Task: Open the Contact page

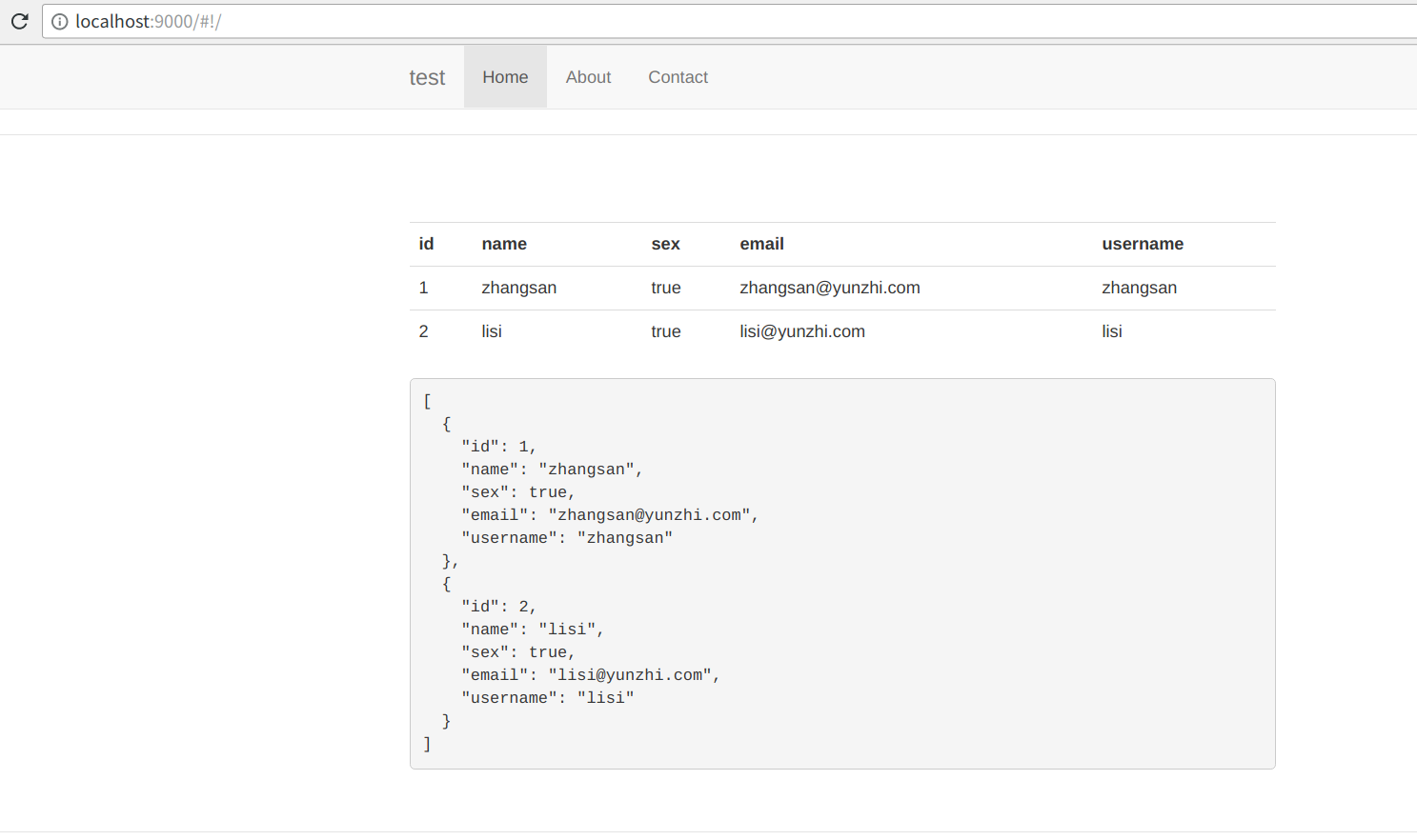Action: pos(678,77)
